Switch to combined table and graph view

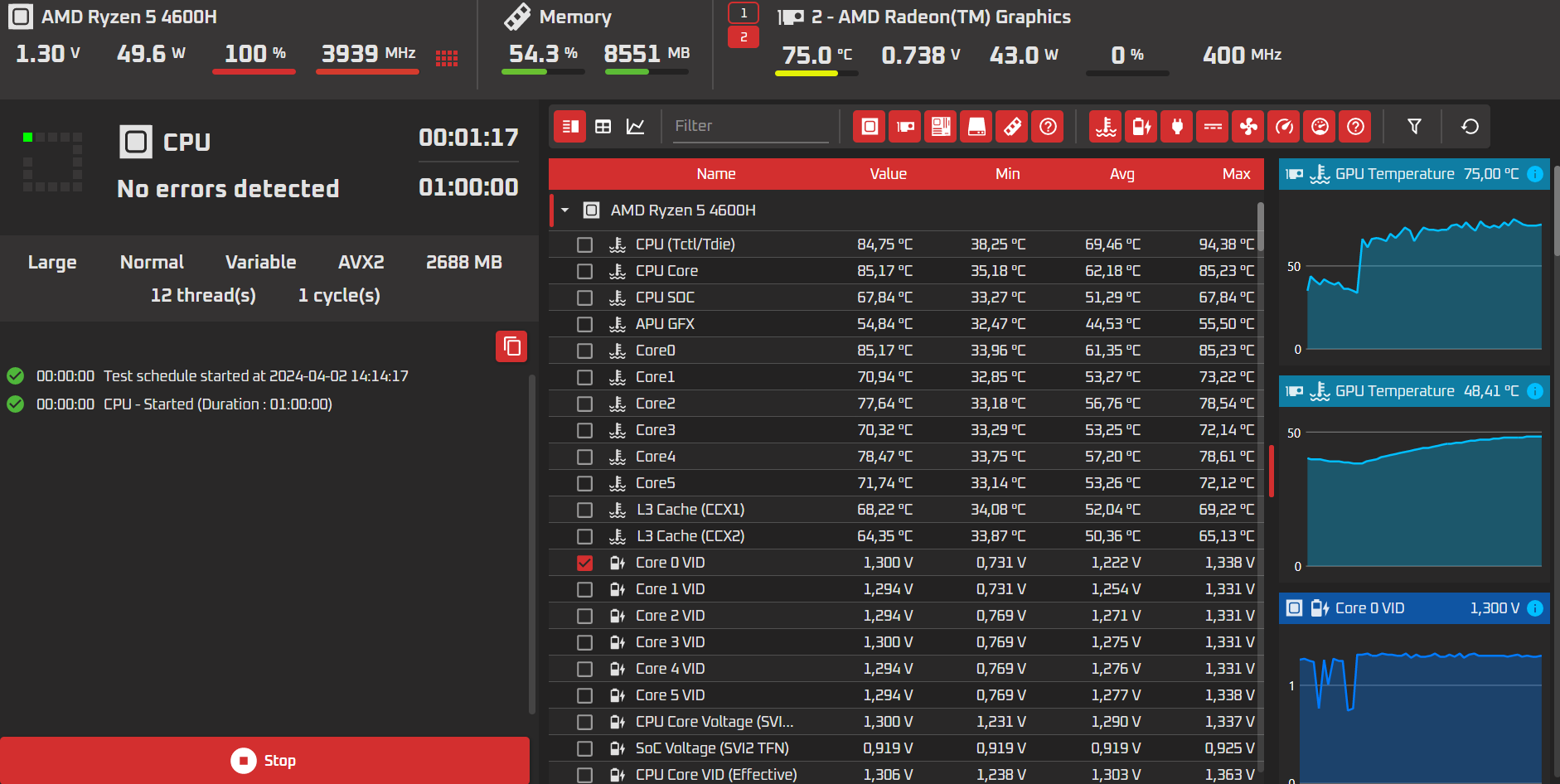point(570,126)
